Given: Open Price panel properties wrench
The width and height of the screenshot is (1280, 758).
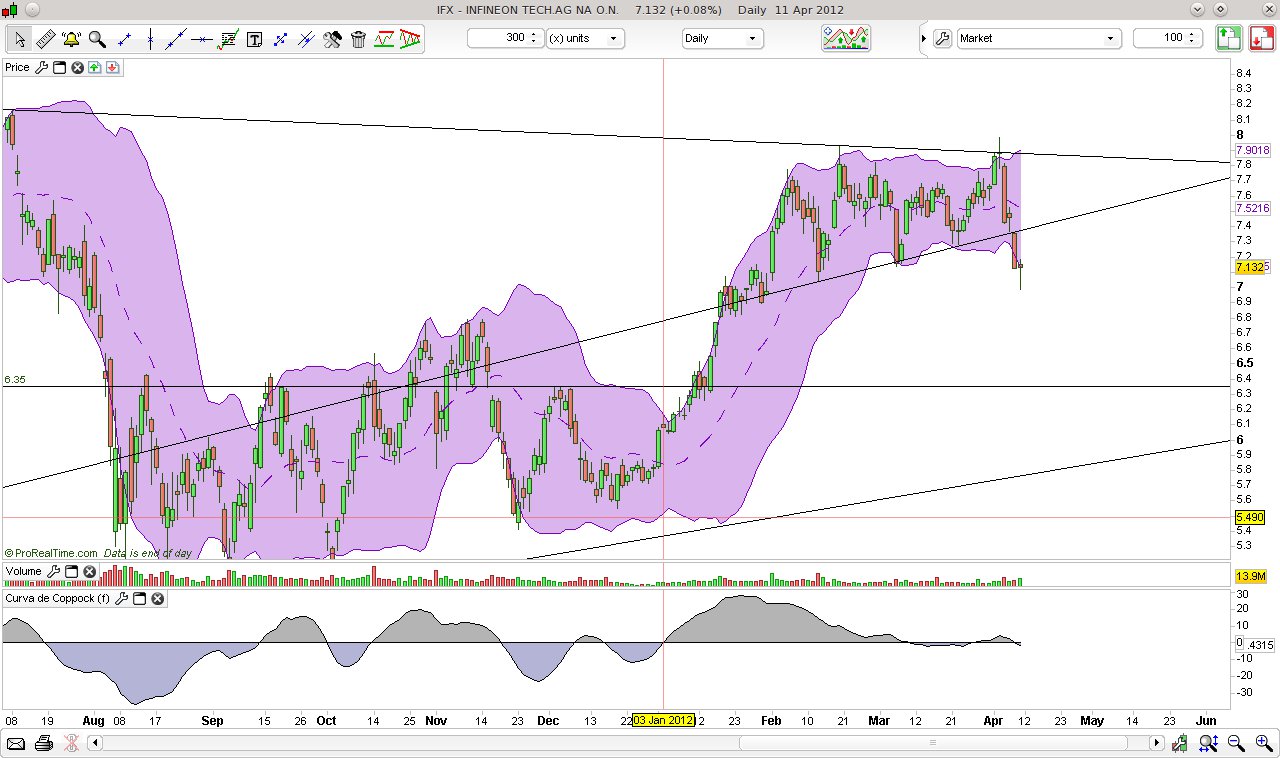Looking at the screenshot, I should pyautogui.click(x=41, y=67).
